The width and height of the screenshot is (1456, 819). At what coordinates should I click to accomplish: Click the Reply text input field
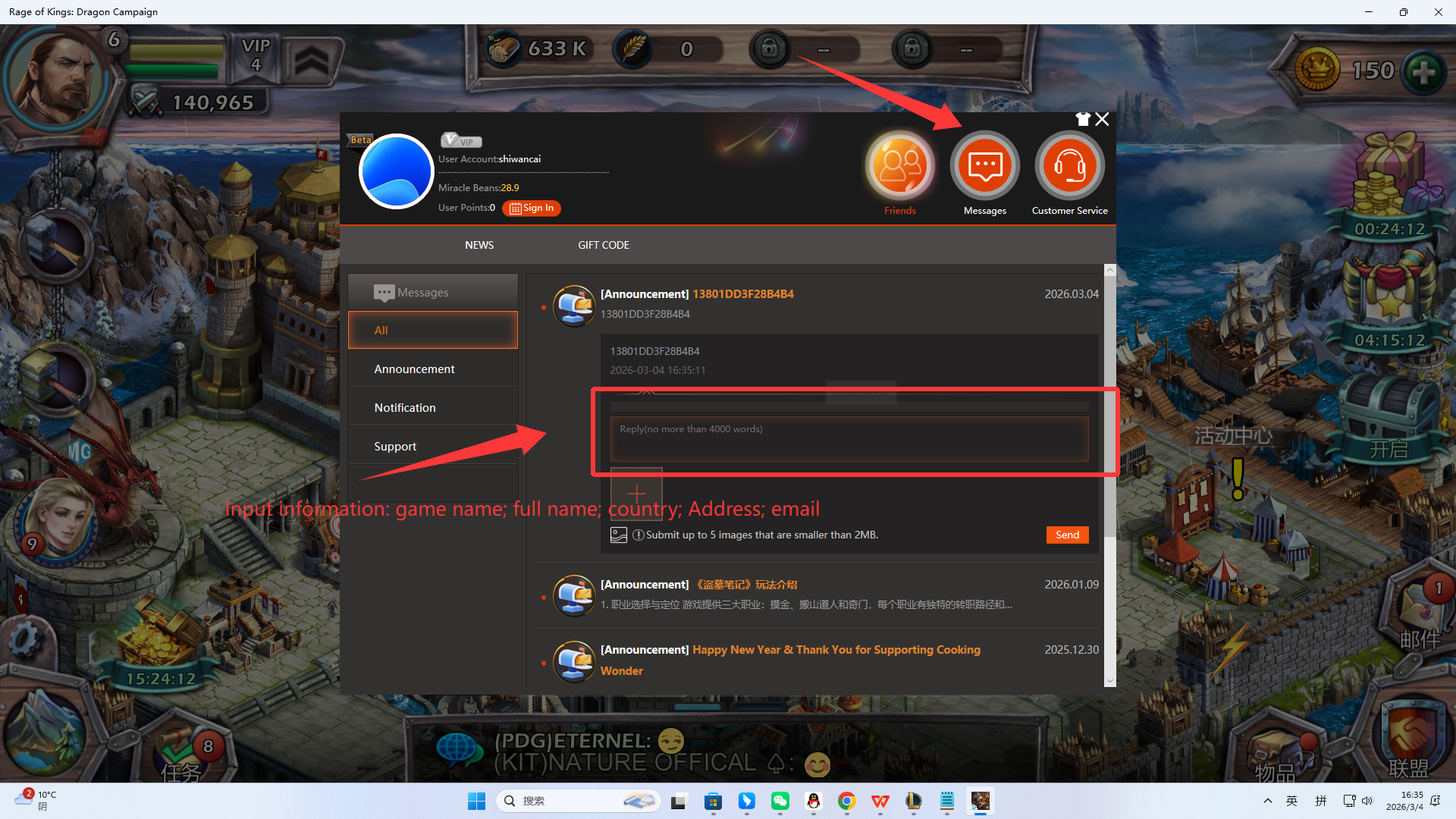849,438
